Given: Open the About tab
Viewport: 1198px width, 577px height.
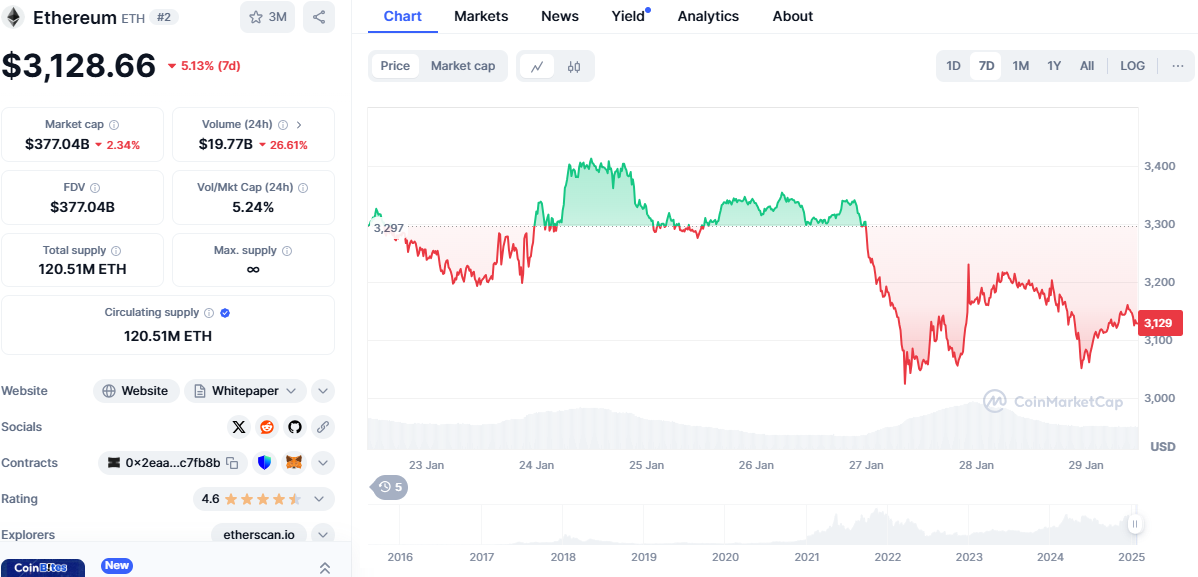Looking at the screenshot, I should pyautogui.click(x=793, y=16).
